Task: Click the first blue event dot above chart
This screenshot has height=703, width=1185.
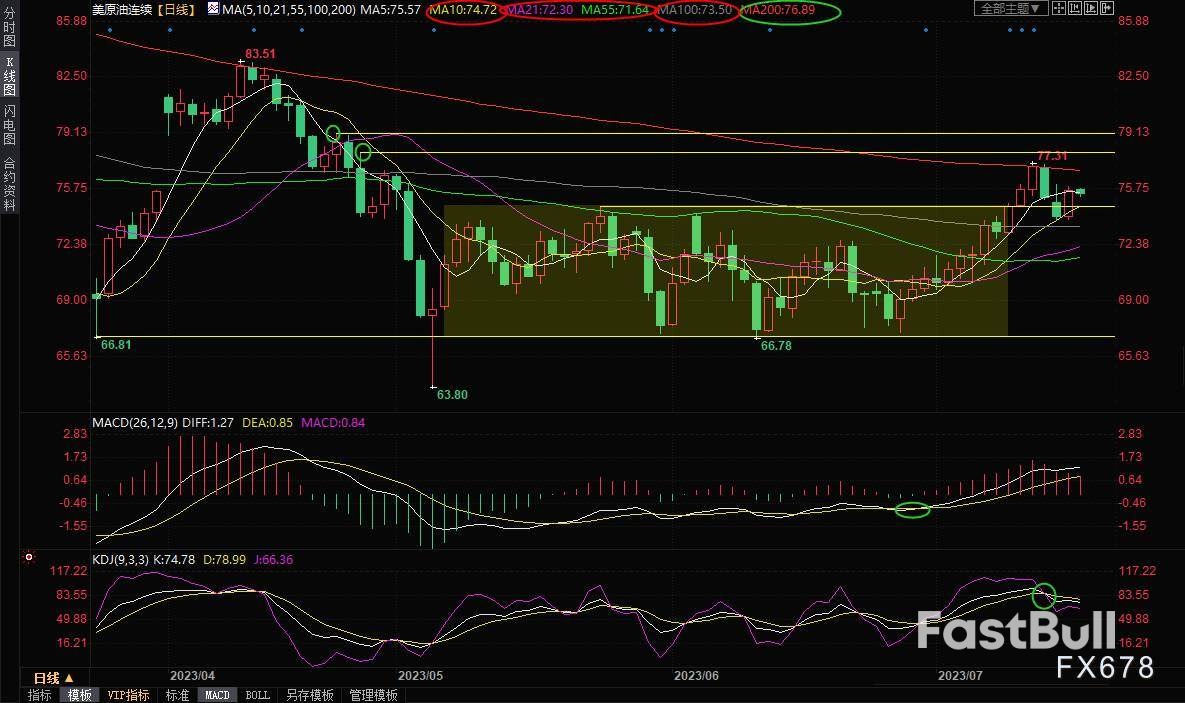Action: pos(109,30)
